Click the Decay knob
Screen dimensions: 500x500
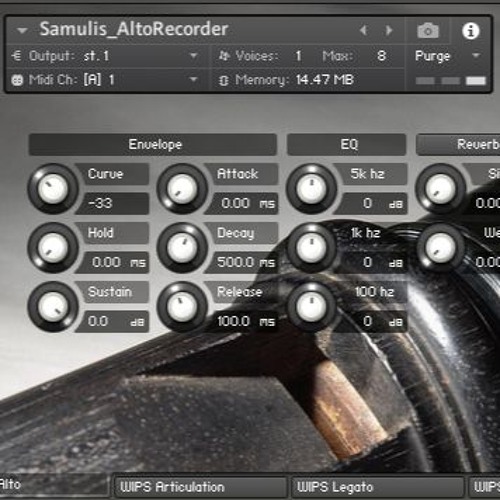click(182, 248)
